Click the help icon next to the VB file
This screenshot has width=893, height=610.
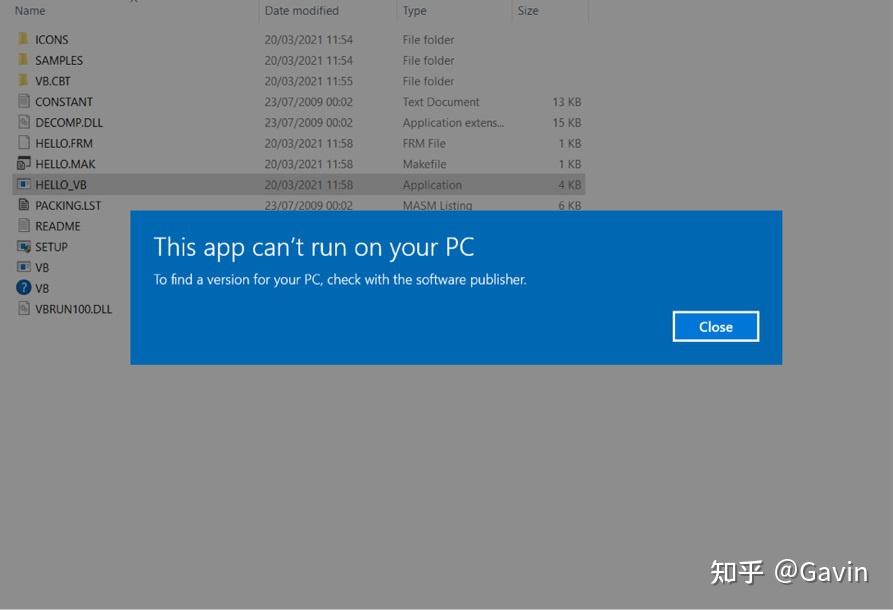22,288
